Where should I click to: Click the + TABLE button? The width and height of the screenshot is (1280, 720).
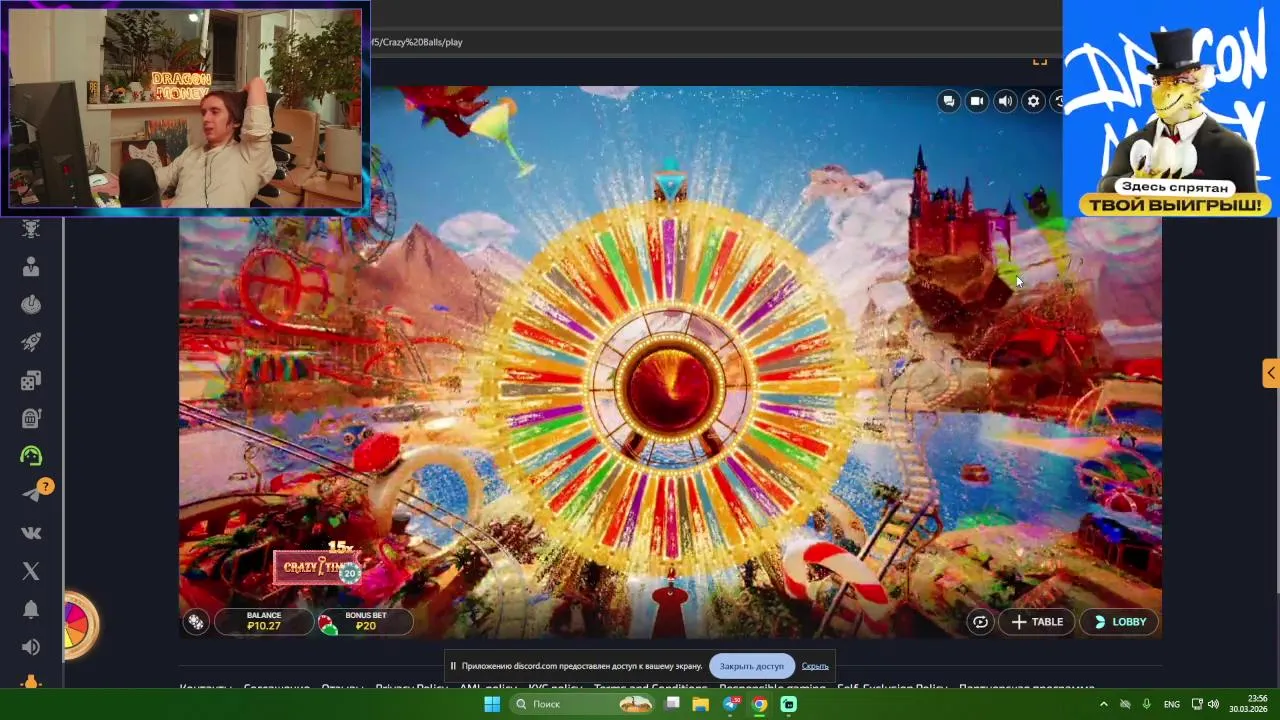(x=1037, y=622)
